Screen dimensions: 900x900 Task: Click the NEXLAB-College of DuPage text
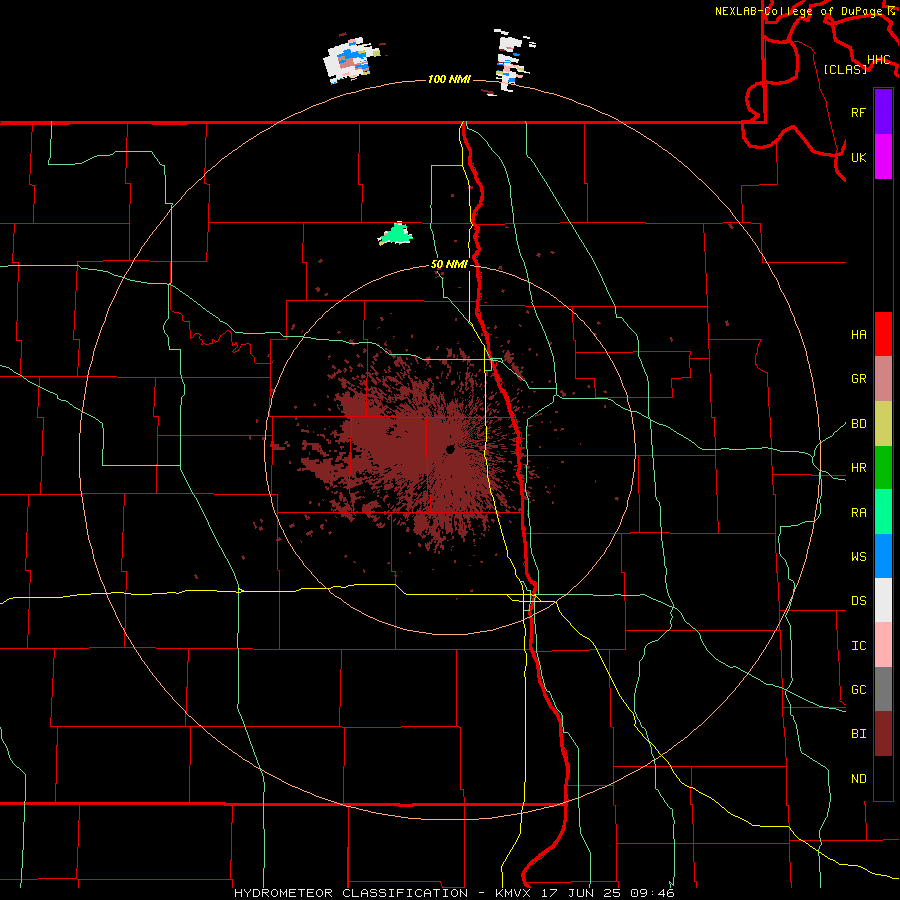(798, 11)
